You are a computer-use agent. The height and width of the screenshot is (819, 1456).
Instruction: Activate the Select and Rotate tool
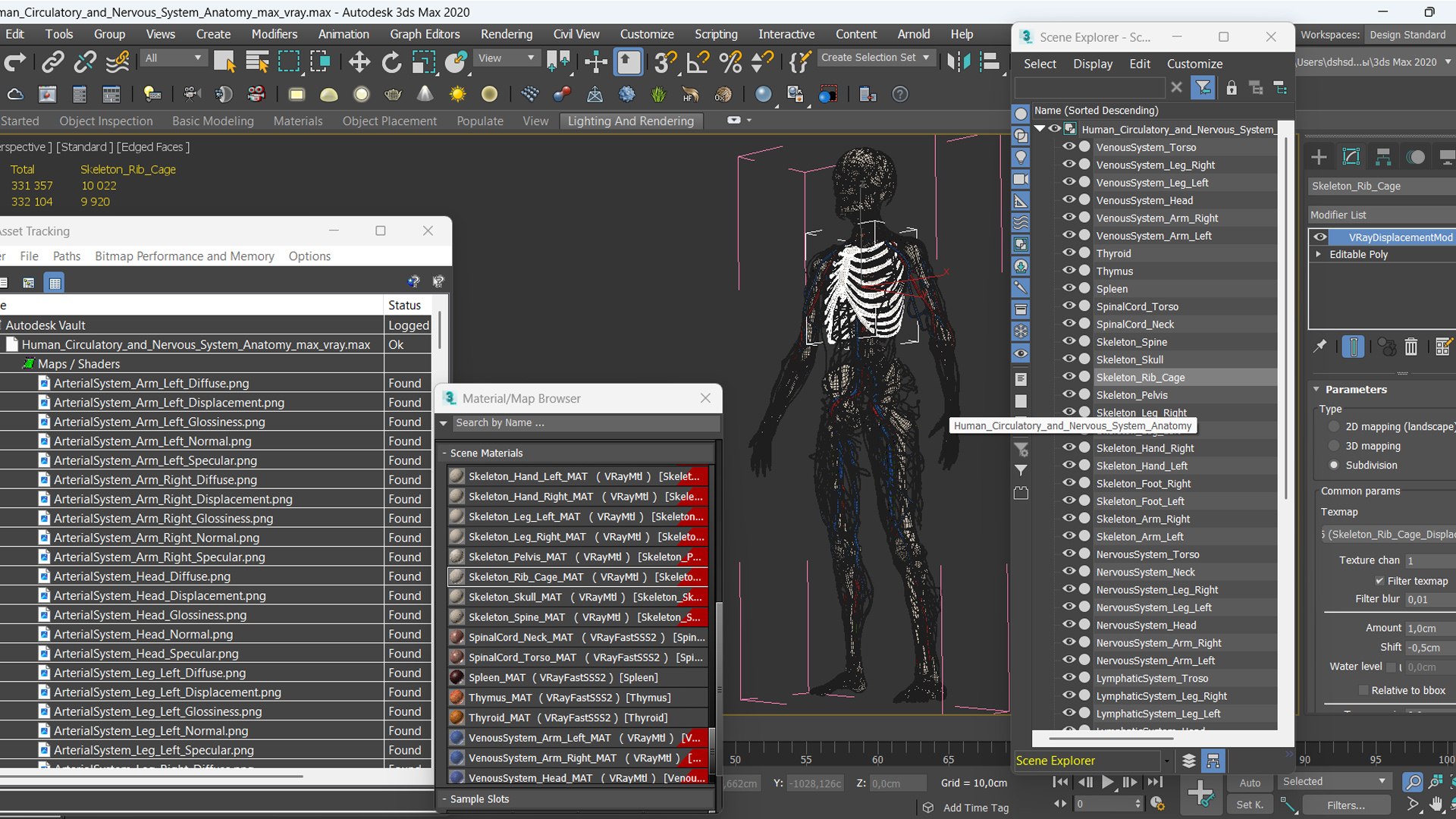click(391, 61)
